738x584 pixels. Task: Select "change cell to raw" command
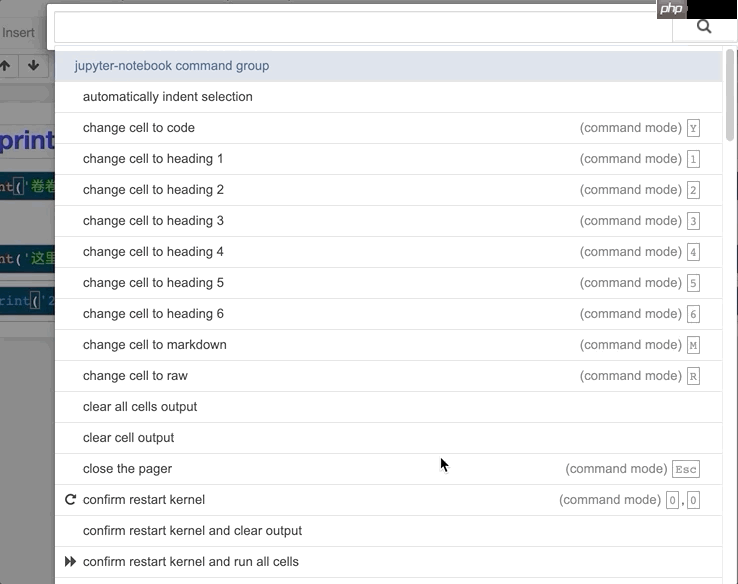(x=135, y=376)
